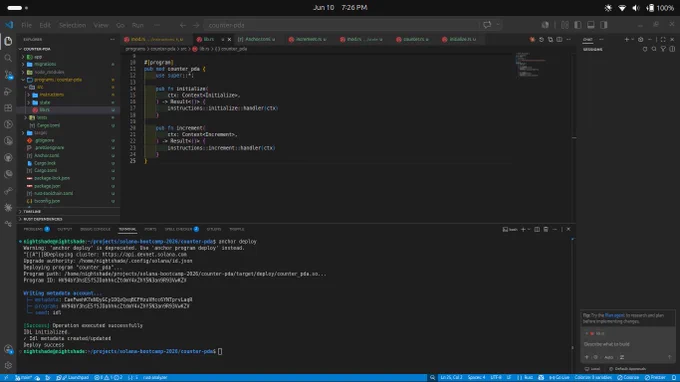Toggle secondary side bar layout button
680x382 pixels.
tap(604, 25)
